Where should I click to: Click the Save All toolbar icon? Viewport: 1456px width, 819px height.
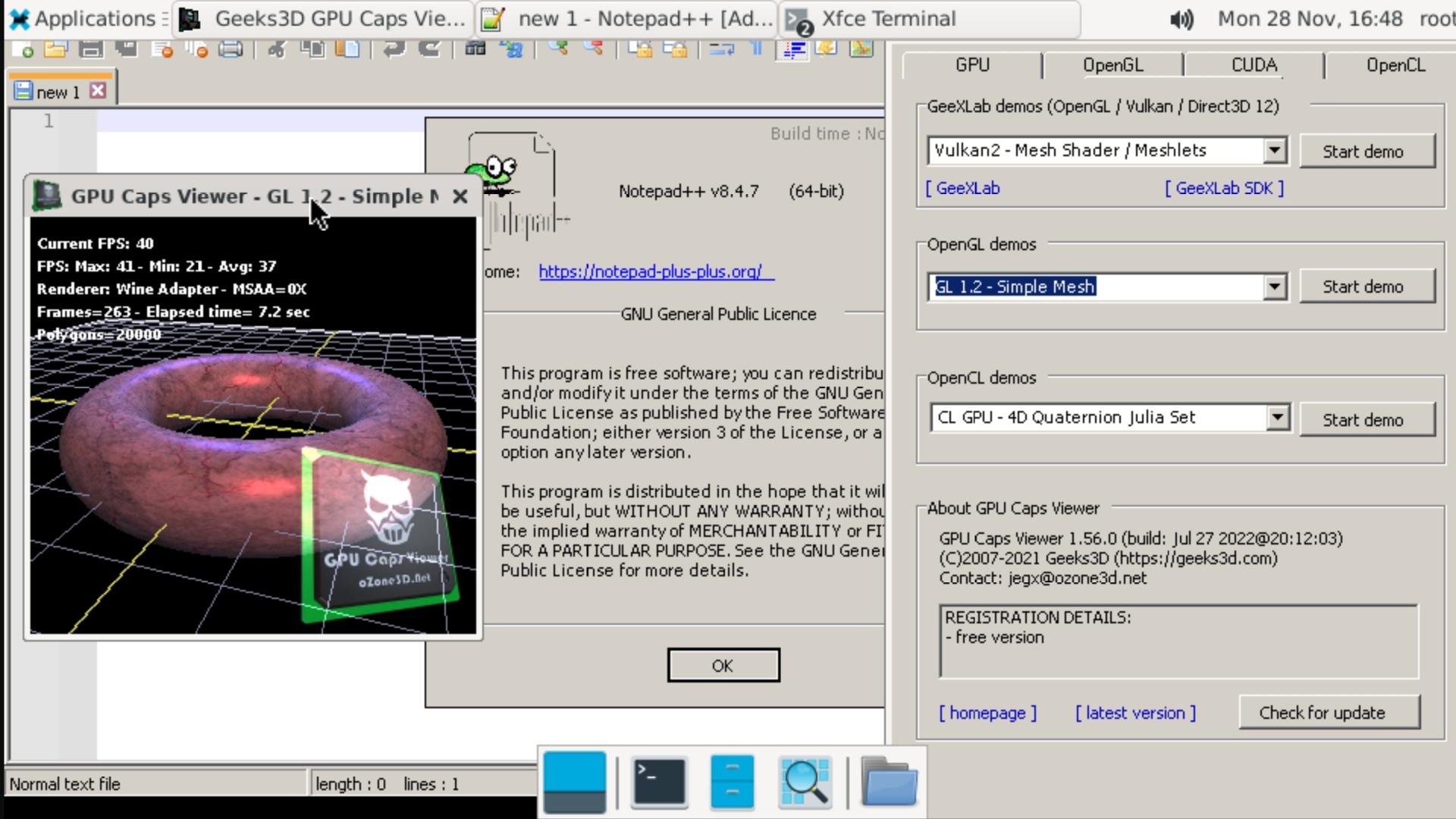pos(127,49)
